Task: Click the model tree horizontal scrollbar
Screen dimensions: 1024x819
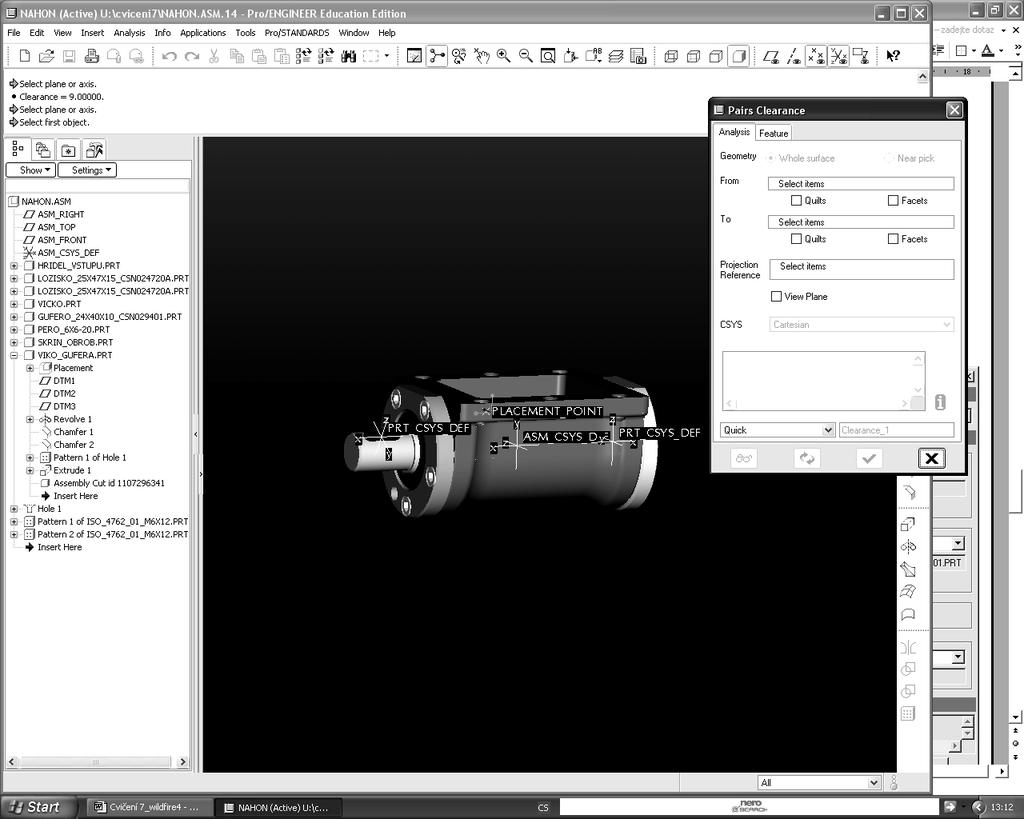Action: [97, 762]
